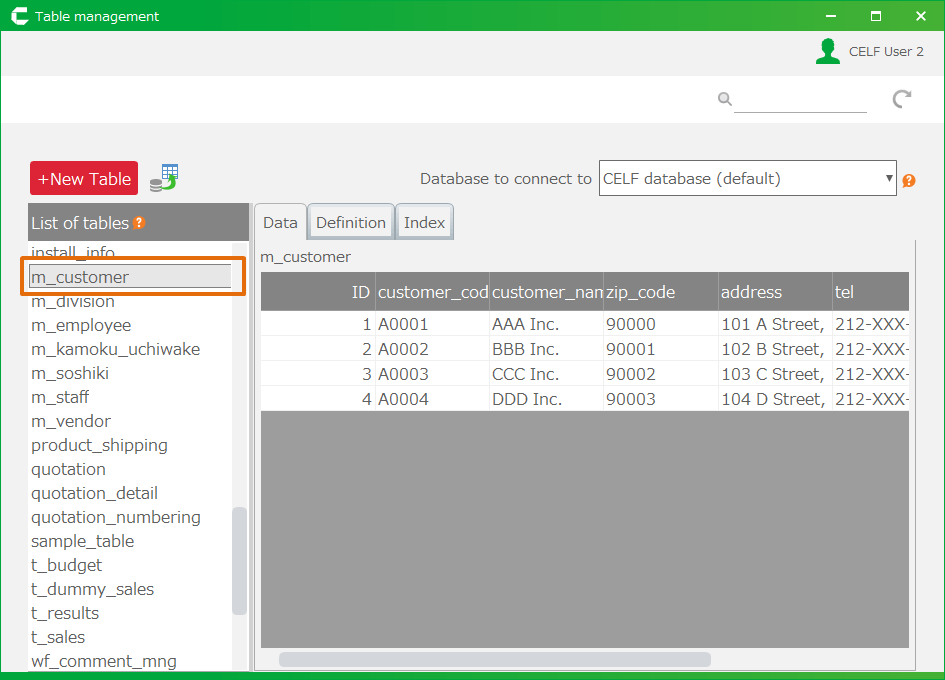The image size is (945, 680).
Task: Open the Database to connect to dropdown
Action: point(747,179)
